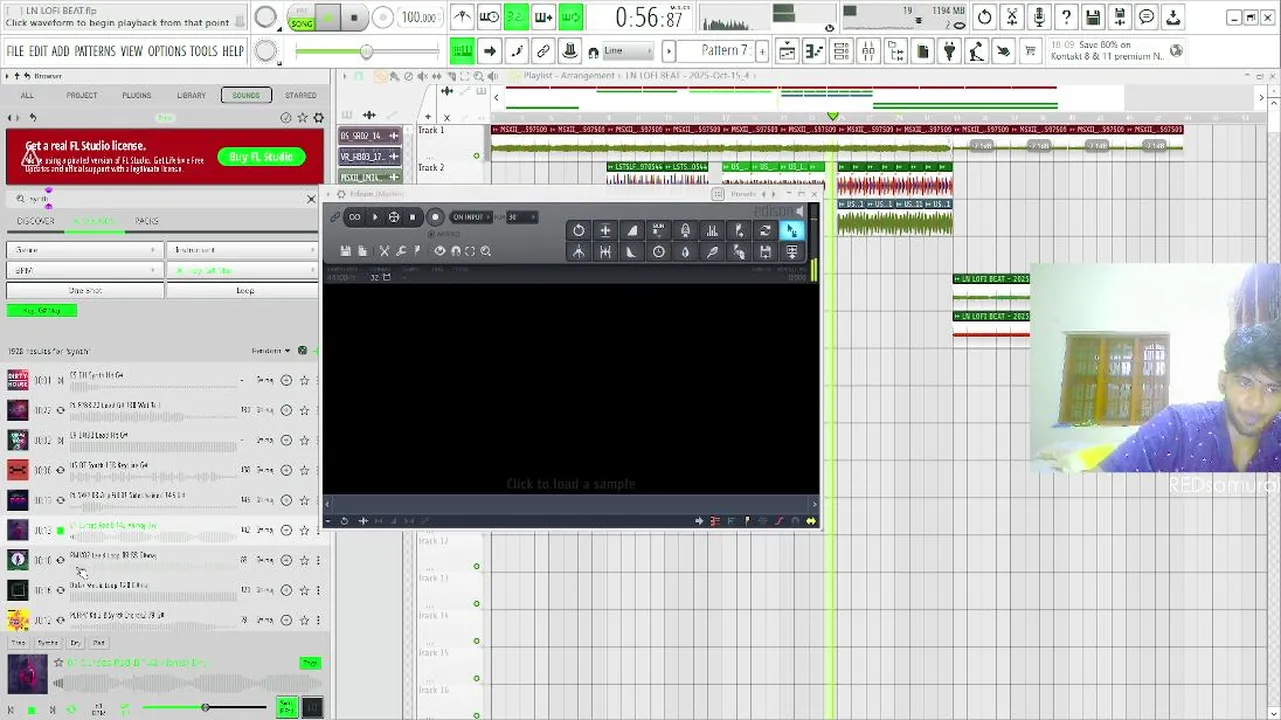Image resolution: width=1281 pixels, height=720 pixels.
Task: Switch browser to PLUGINS tab
Action: tap(137, 95)
